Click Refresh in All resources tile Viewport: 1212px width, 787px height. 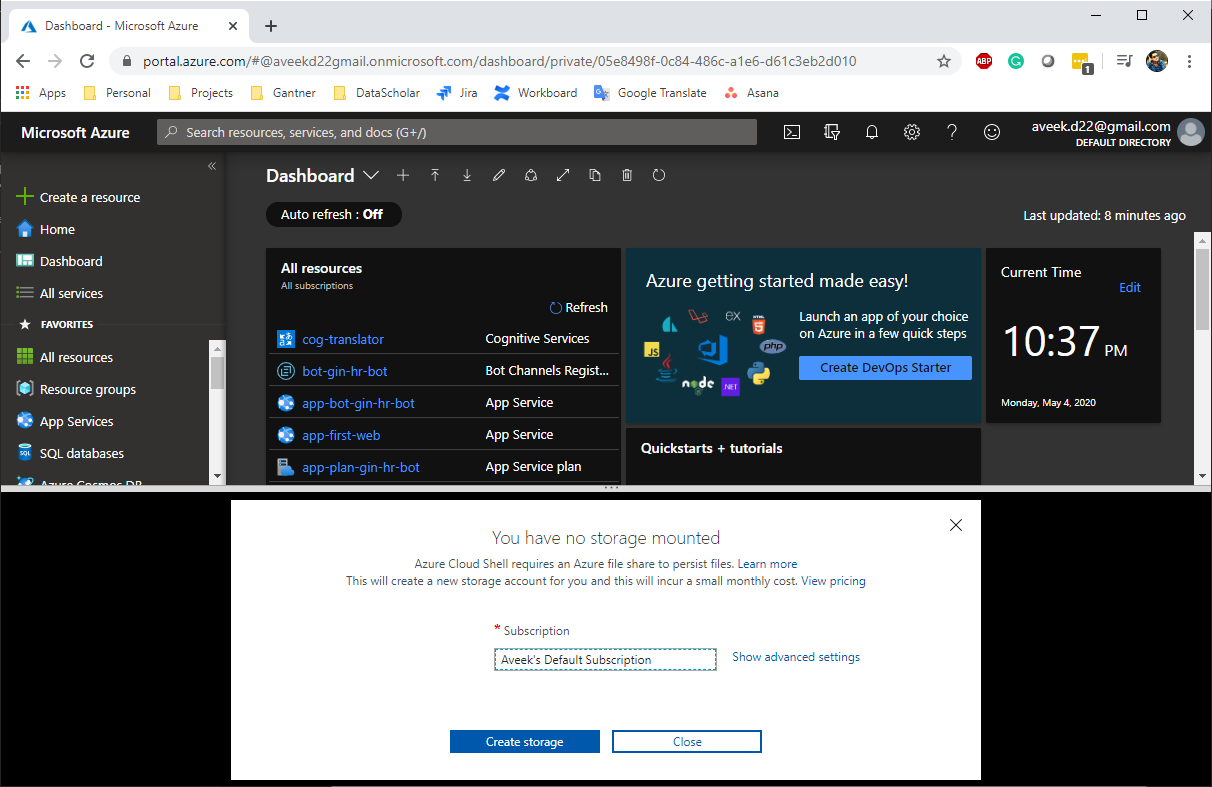579,307
